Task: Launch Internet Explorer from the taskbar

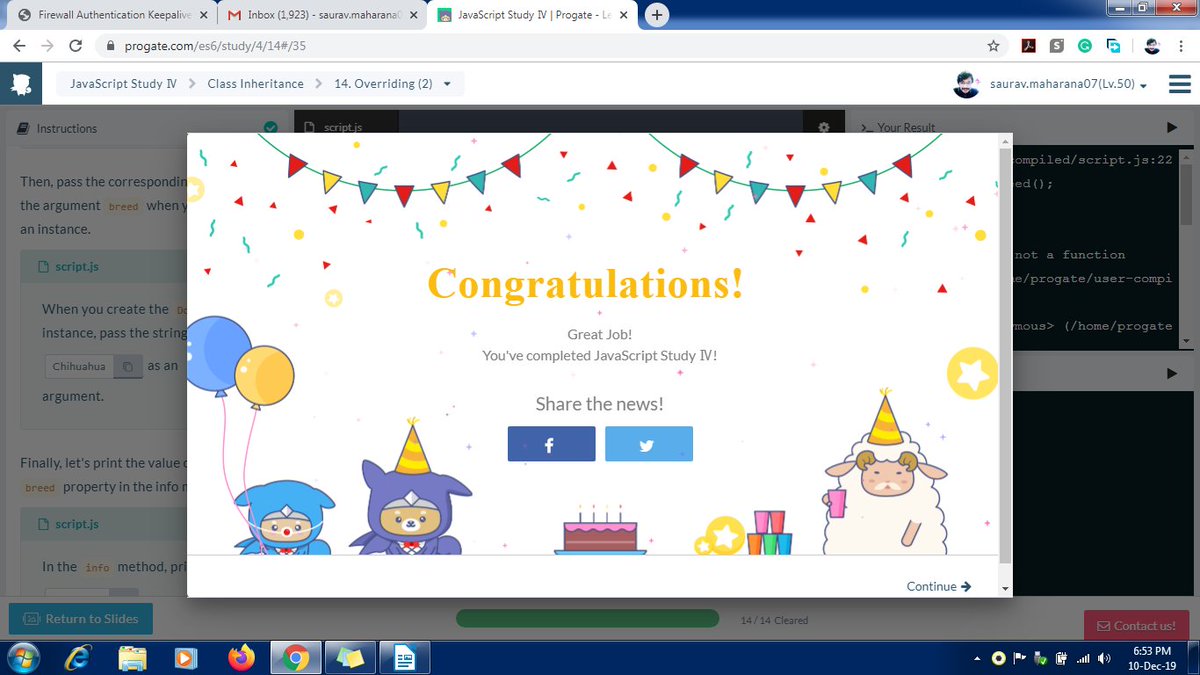Action: click(x=79, y=658)
